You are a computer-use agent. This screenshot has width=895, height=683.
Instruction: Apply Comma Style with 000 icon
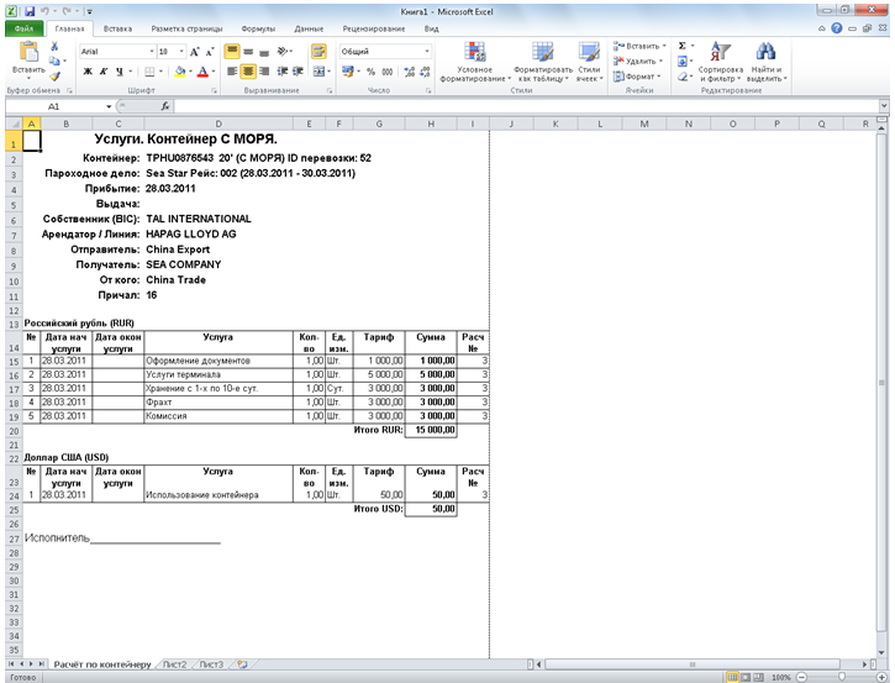pos(388,71)
